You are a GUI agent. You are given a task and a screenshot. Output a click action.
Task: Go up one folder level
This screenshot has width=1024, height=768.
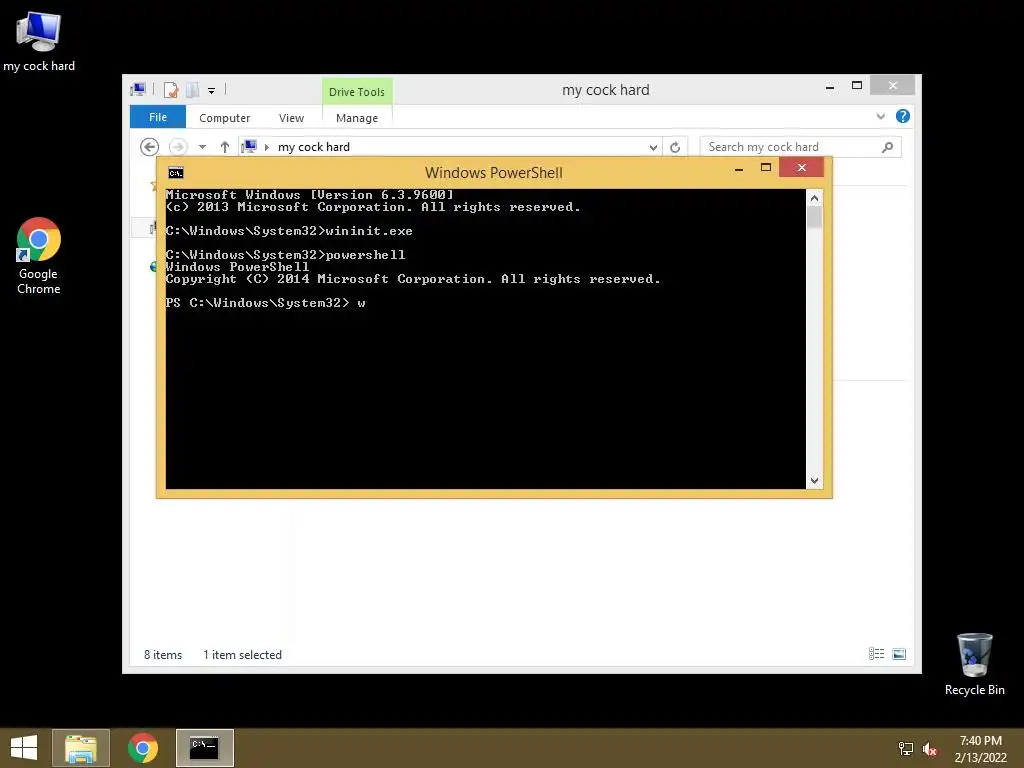tap(225, 147)
